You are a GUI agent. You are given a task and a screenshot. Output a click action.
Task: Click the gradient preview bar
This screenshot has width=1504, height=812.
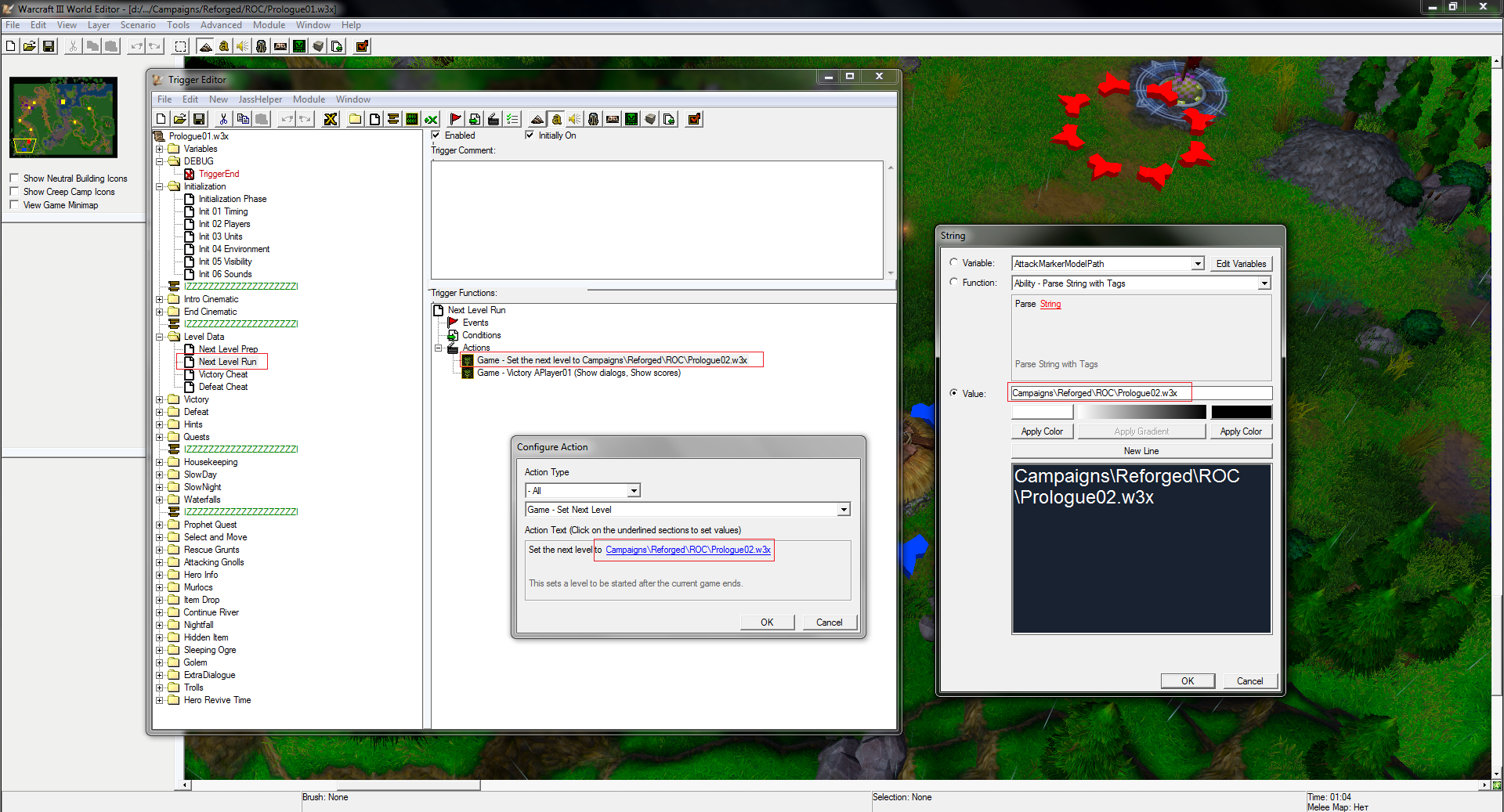(x=1142, y=412)
